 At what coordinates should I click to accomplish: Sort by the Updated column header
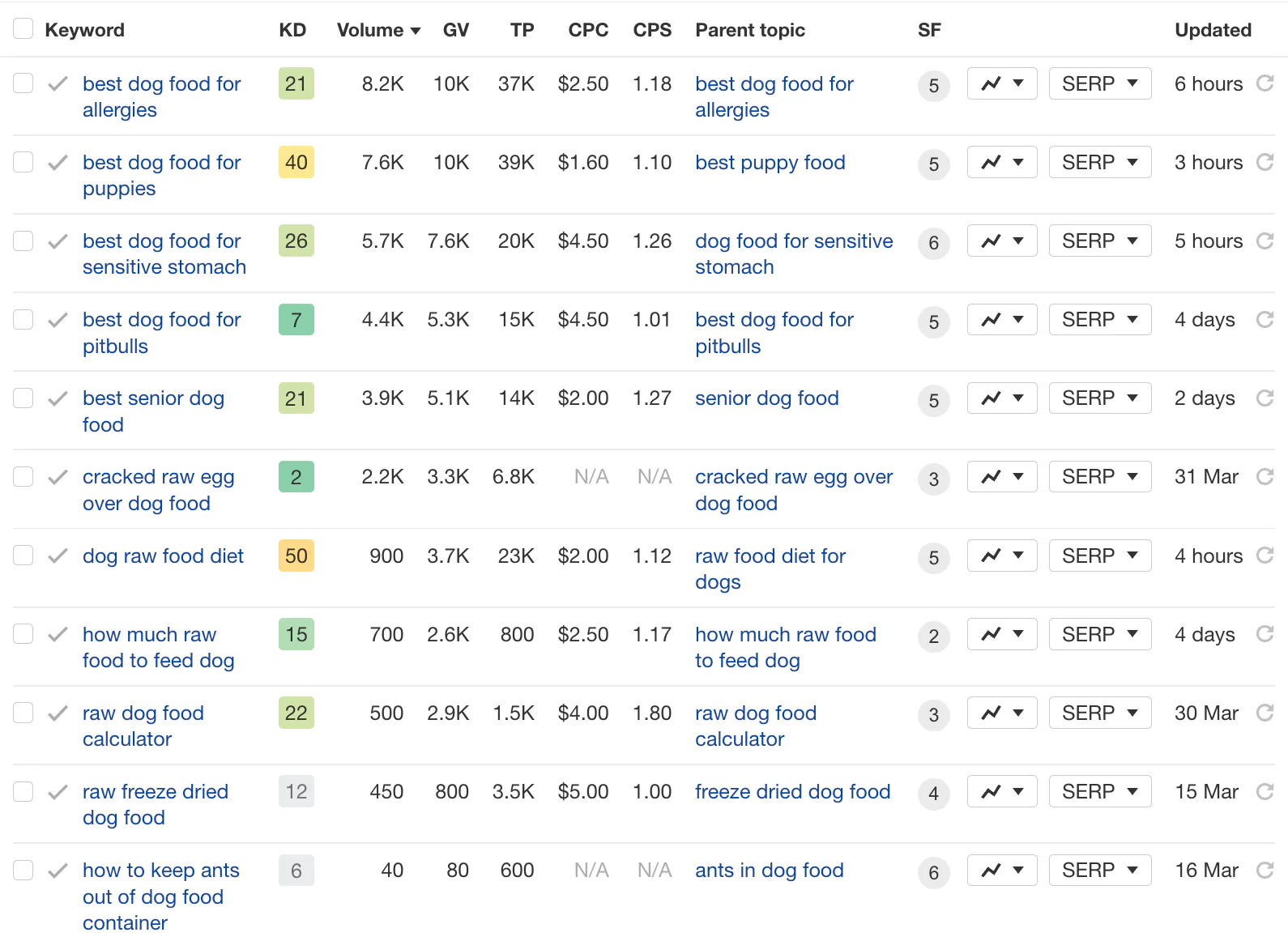click(x=1213, y=30)
